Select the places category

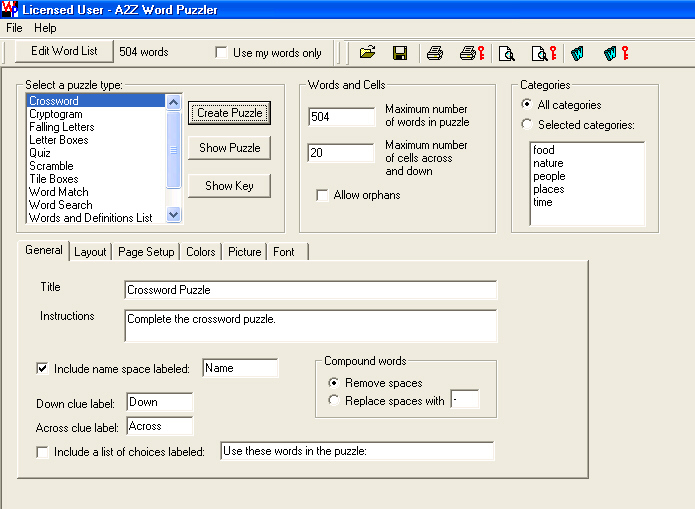tap(587, 189)
